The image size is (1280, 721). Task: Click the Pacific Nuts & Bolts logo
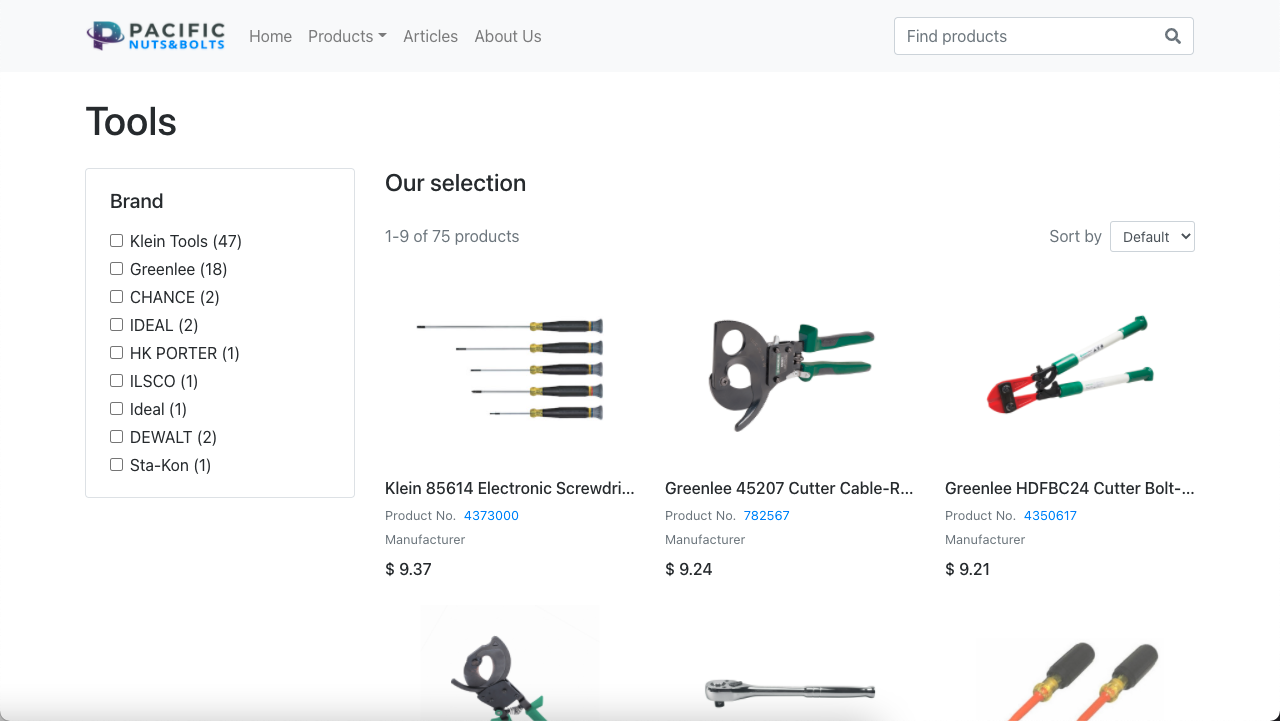click(x=156, y=36)
